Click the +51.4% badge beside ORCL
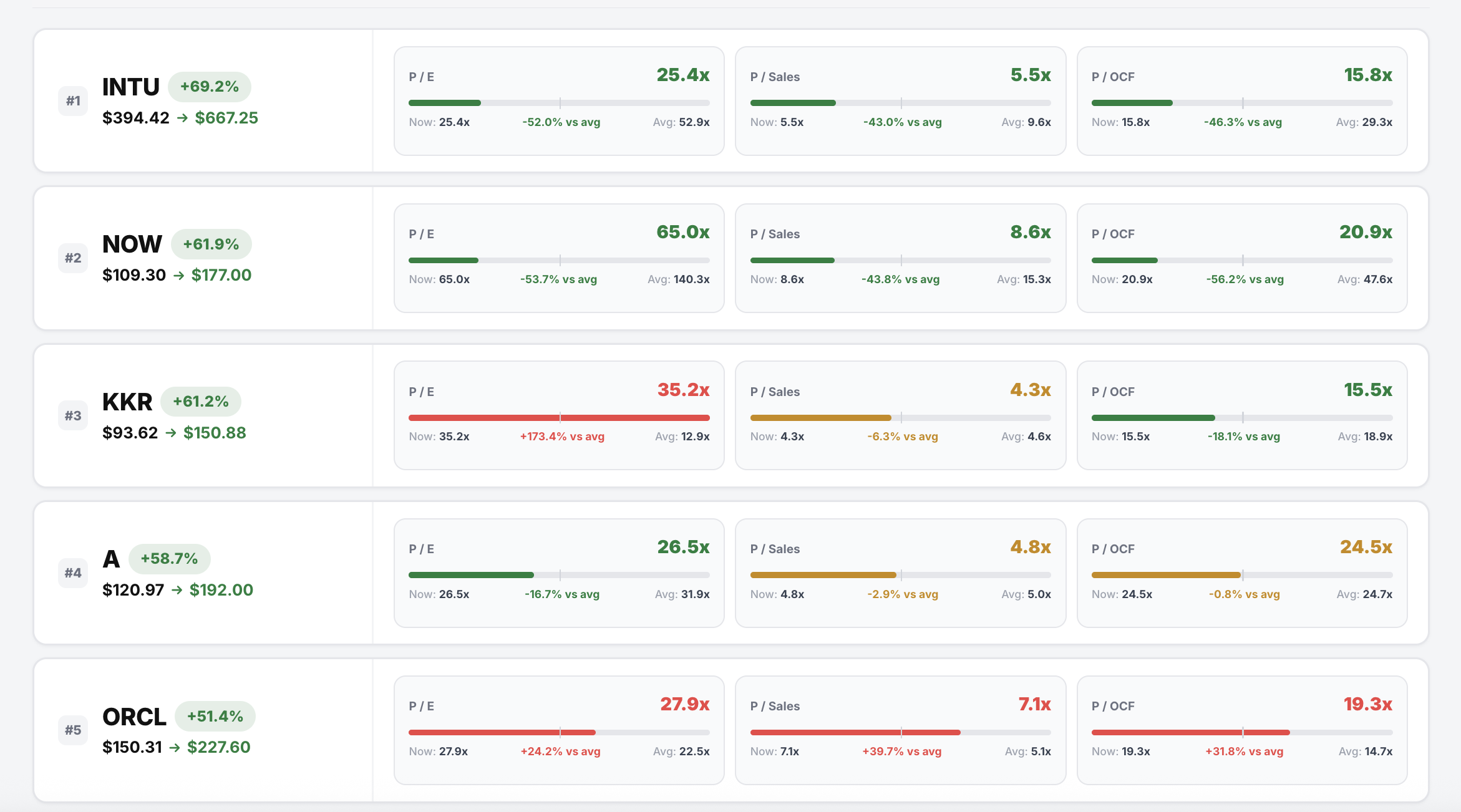Screen dimensions: 1461x812 pyautogui.click(x=215, y=717)
